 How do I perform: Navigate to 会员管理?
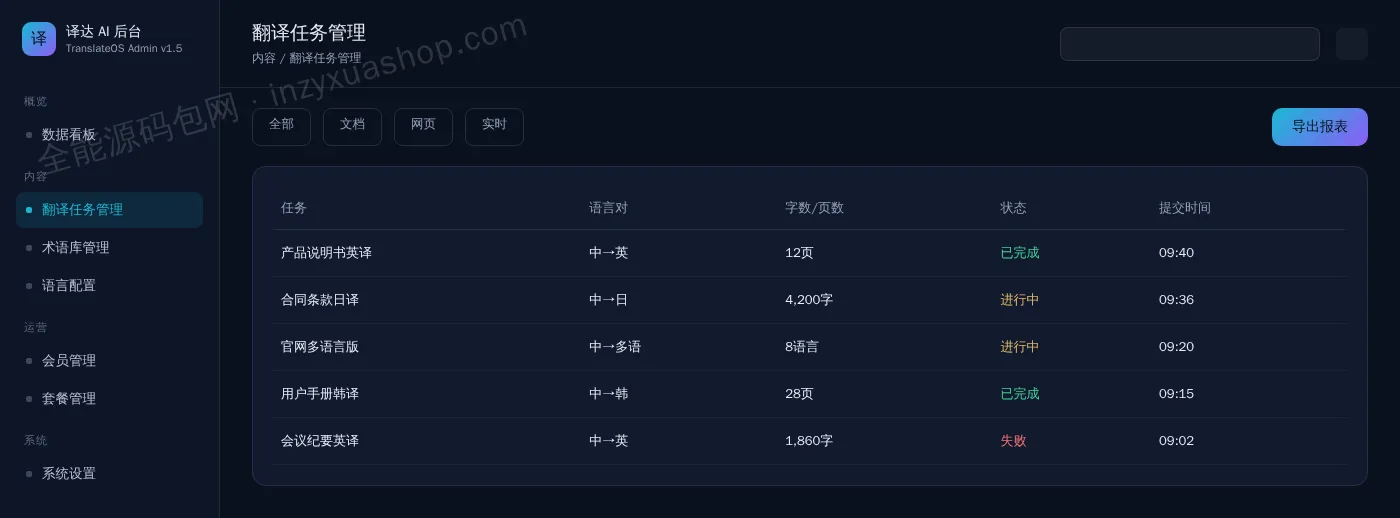pyautogui.click(x=109, y=361)
